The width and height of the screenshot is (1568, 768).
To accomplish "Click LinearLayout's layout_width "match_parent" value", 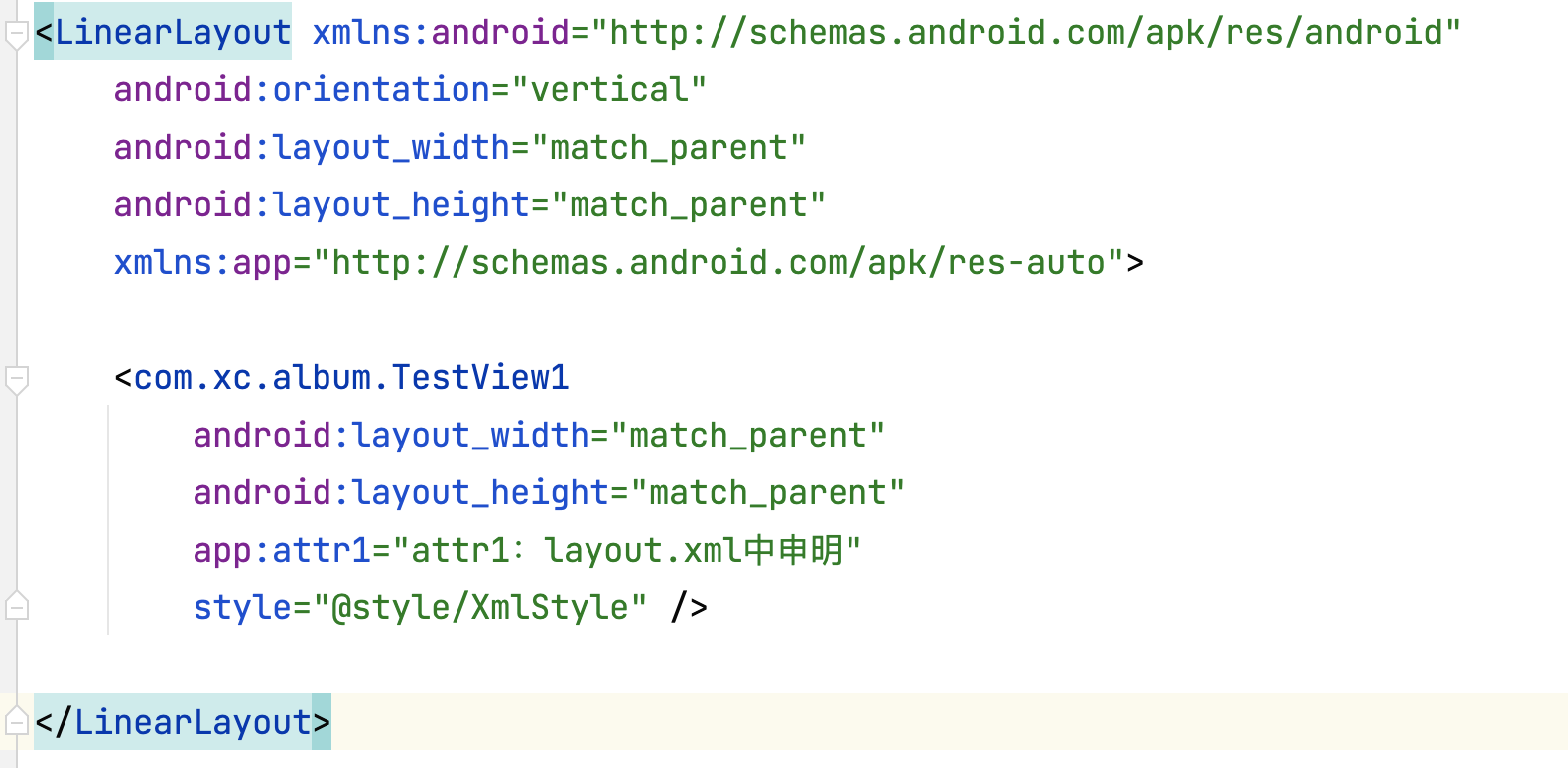I will [669, 148].
